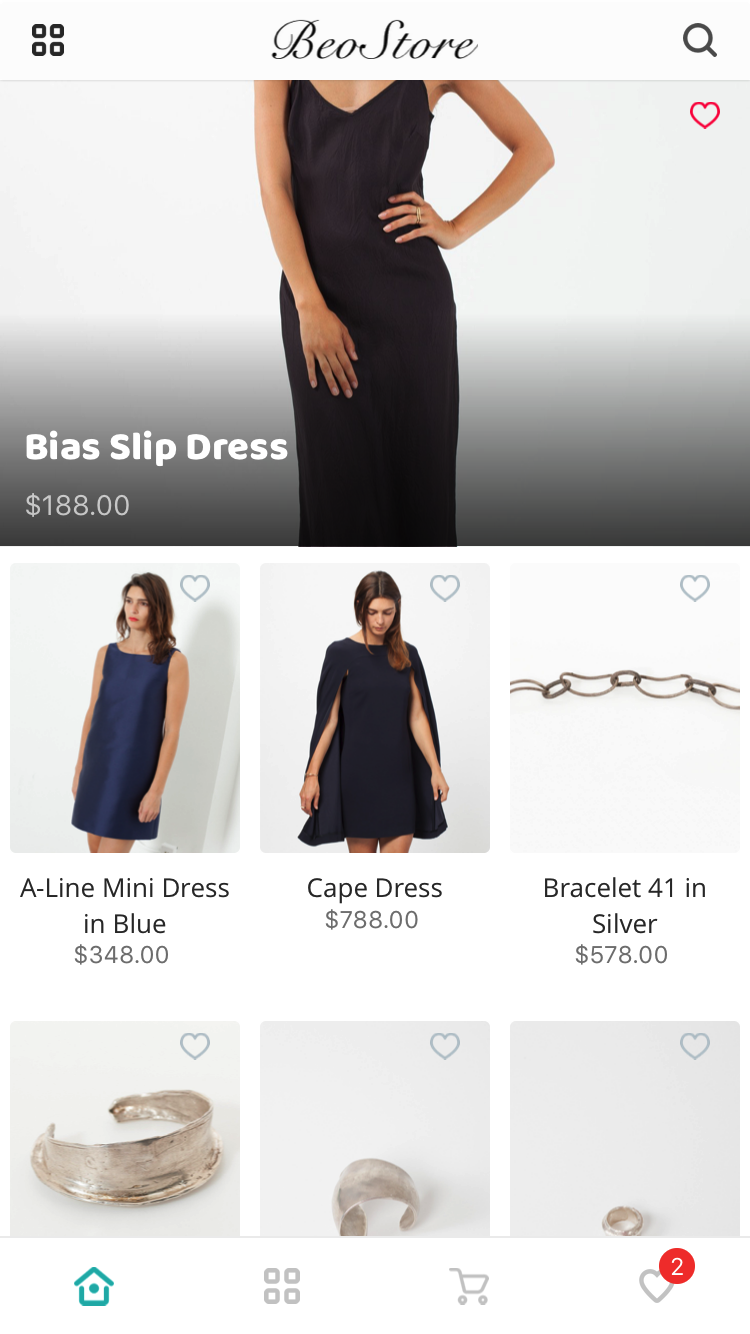Open A-Line Mini Dress in Blue image
The image size is (750, 1334).
click(125, 708)
